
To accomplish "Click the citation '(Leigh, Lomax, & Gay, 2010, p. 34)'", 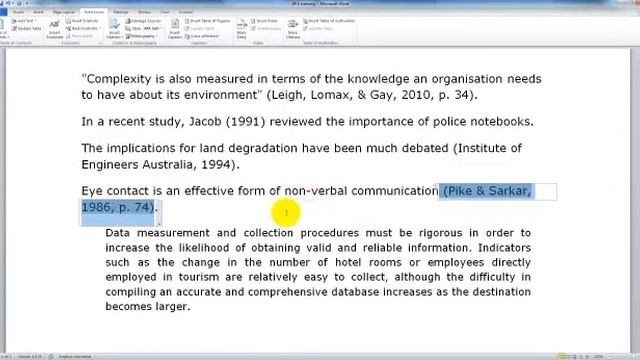I will tap(370, 95).
